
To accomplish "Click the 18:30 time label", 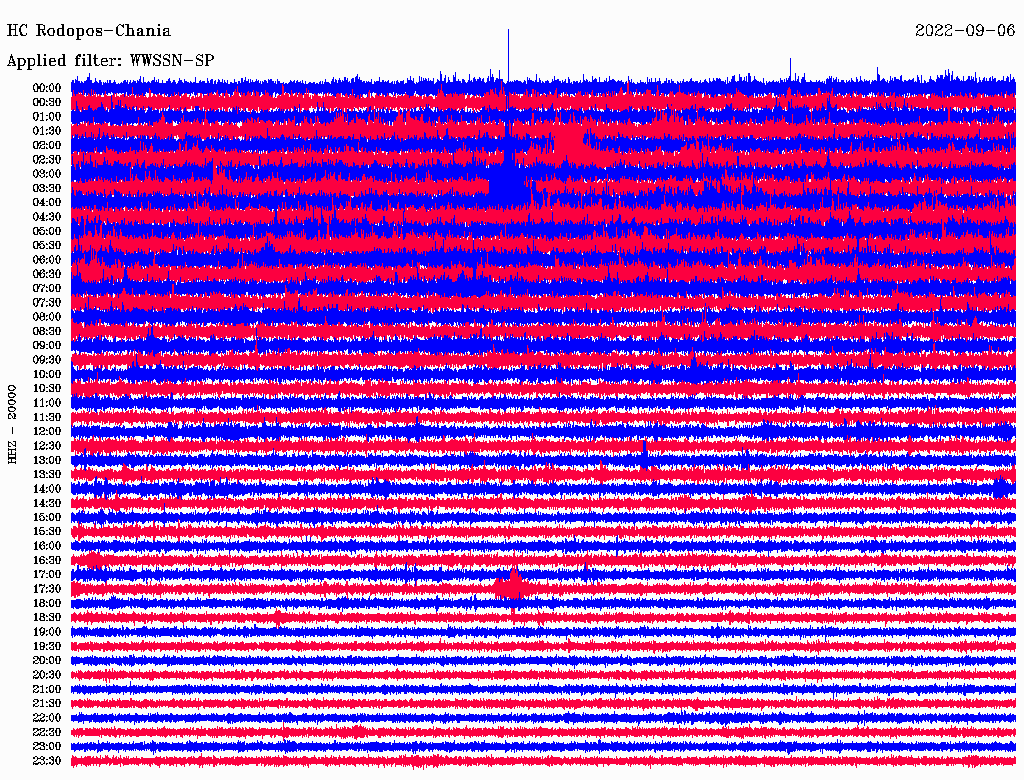I will pos(46,617).
